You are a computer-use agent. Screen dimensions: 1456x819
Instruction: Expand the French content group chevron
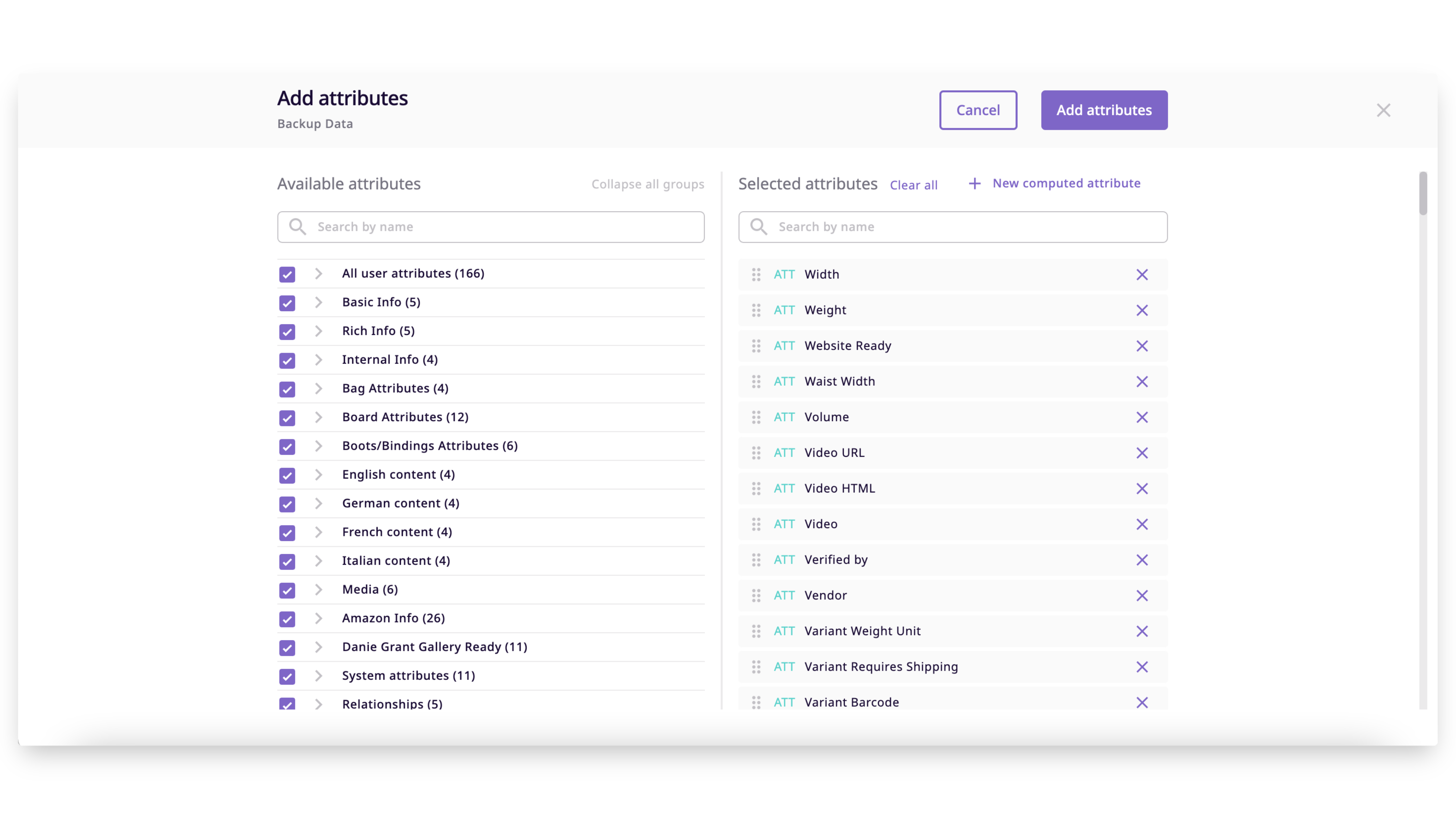(319, 532)
